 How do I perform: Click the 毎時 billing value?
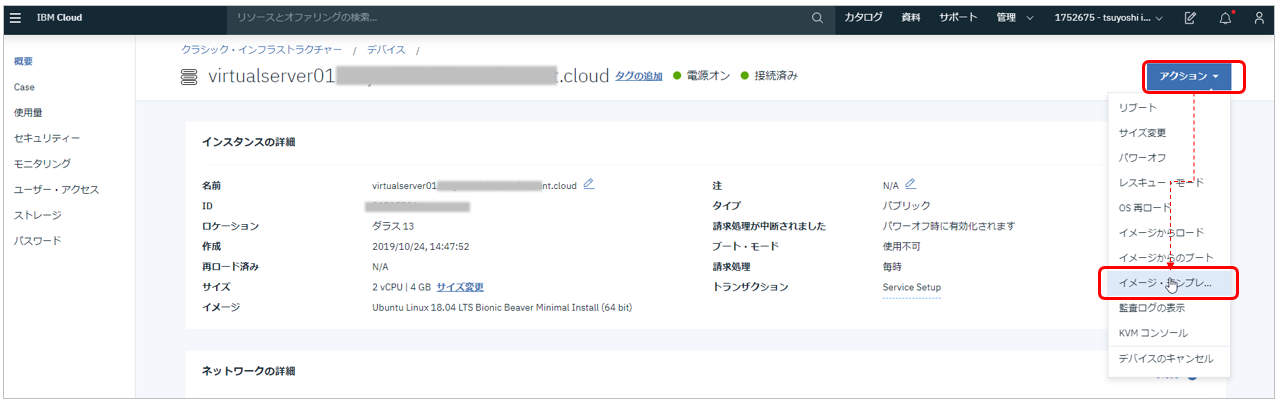tap(893, 267)
